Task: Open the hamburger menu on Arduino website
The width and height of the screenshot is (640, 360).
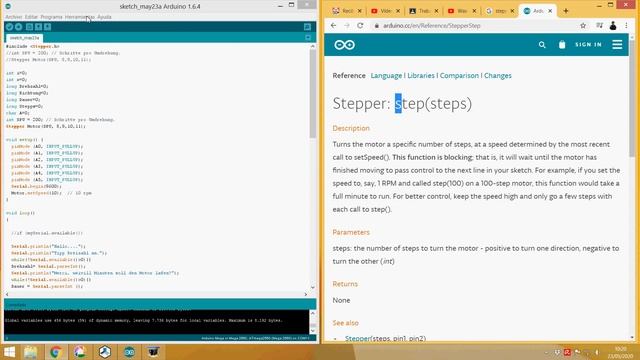Action: pyautogui.click(x=617, y=44)
